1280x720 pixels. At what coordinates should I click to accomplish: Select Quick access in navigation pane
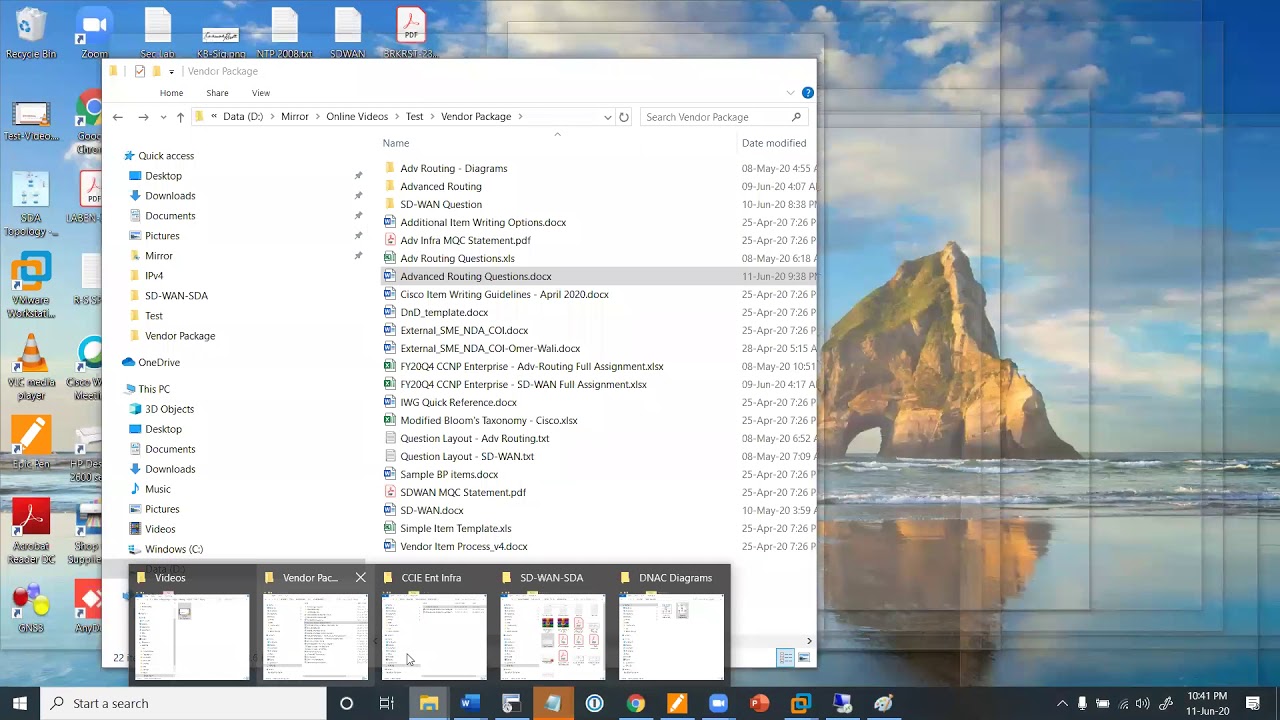(166, 156)
